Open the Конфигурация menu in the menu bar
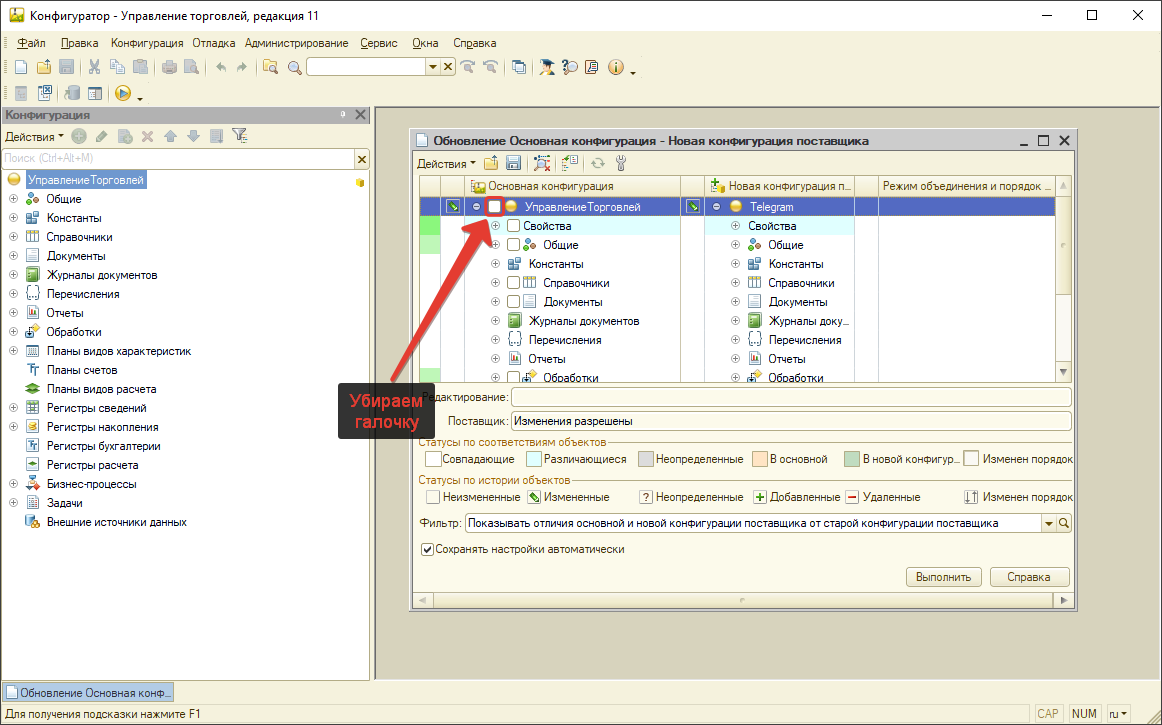This screenshot has width=1162, height=725. click(x=147, y=43)
